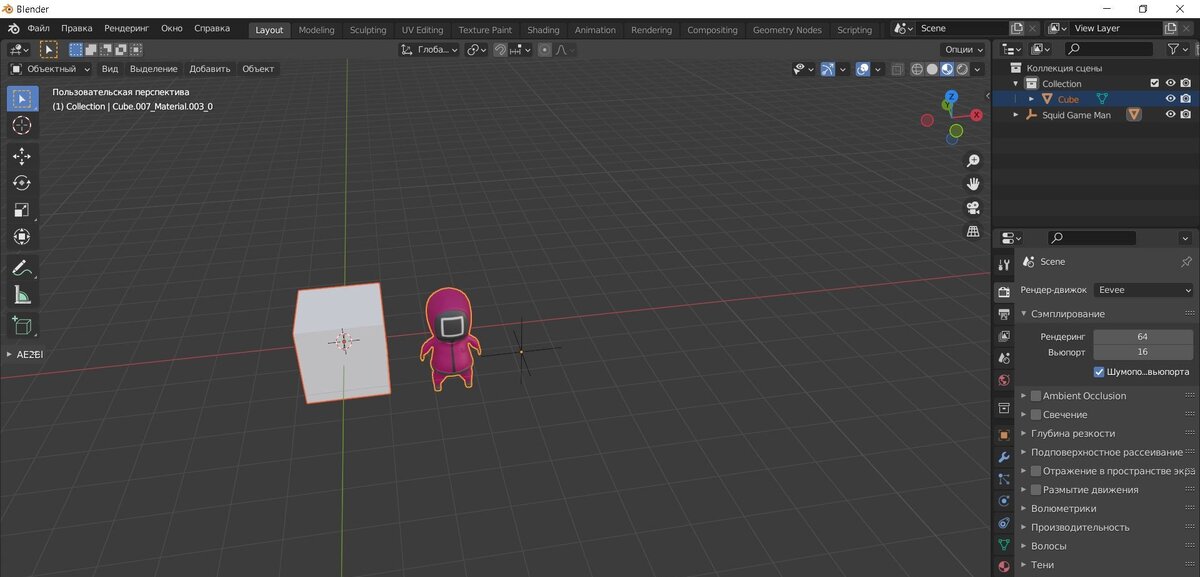Open the Scene properties tab
Image resolution: width=1200 pixels, height=577 pixels.
1004,358
